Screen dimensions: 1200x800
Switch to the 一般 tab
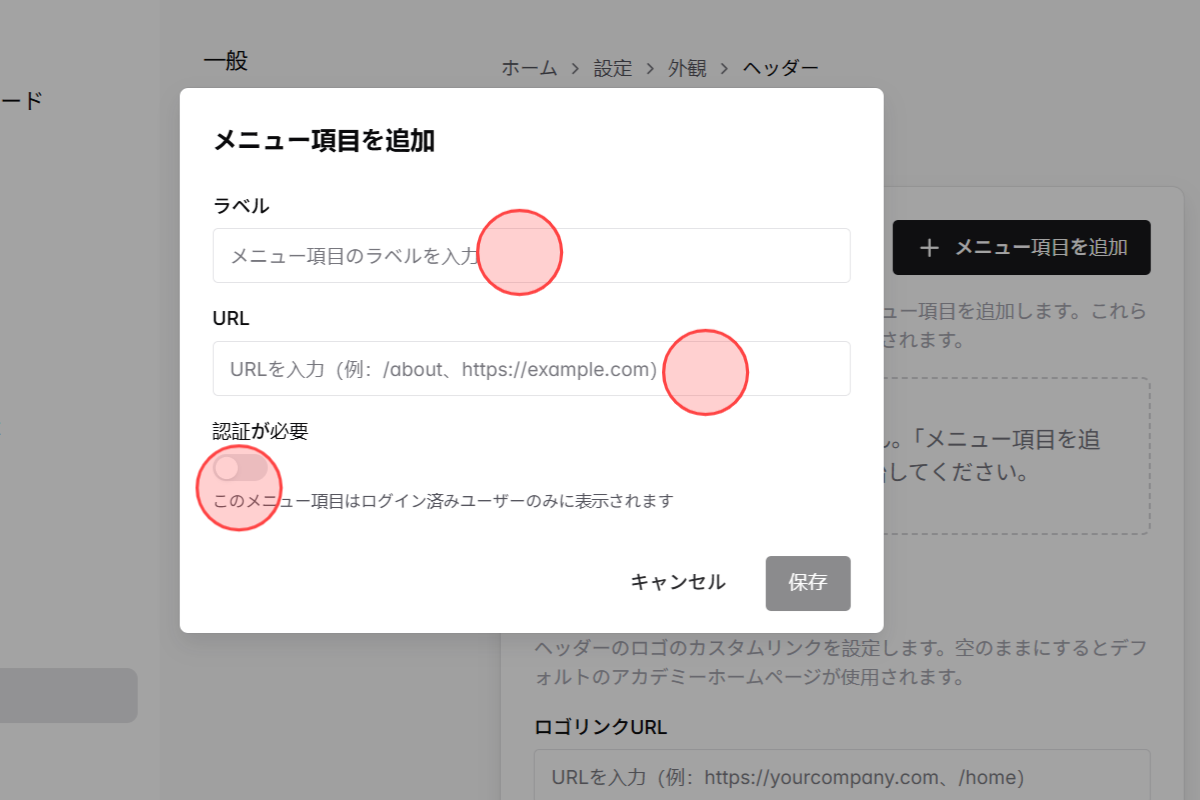point(225,60)
